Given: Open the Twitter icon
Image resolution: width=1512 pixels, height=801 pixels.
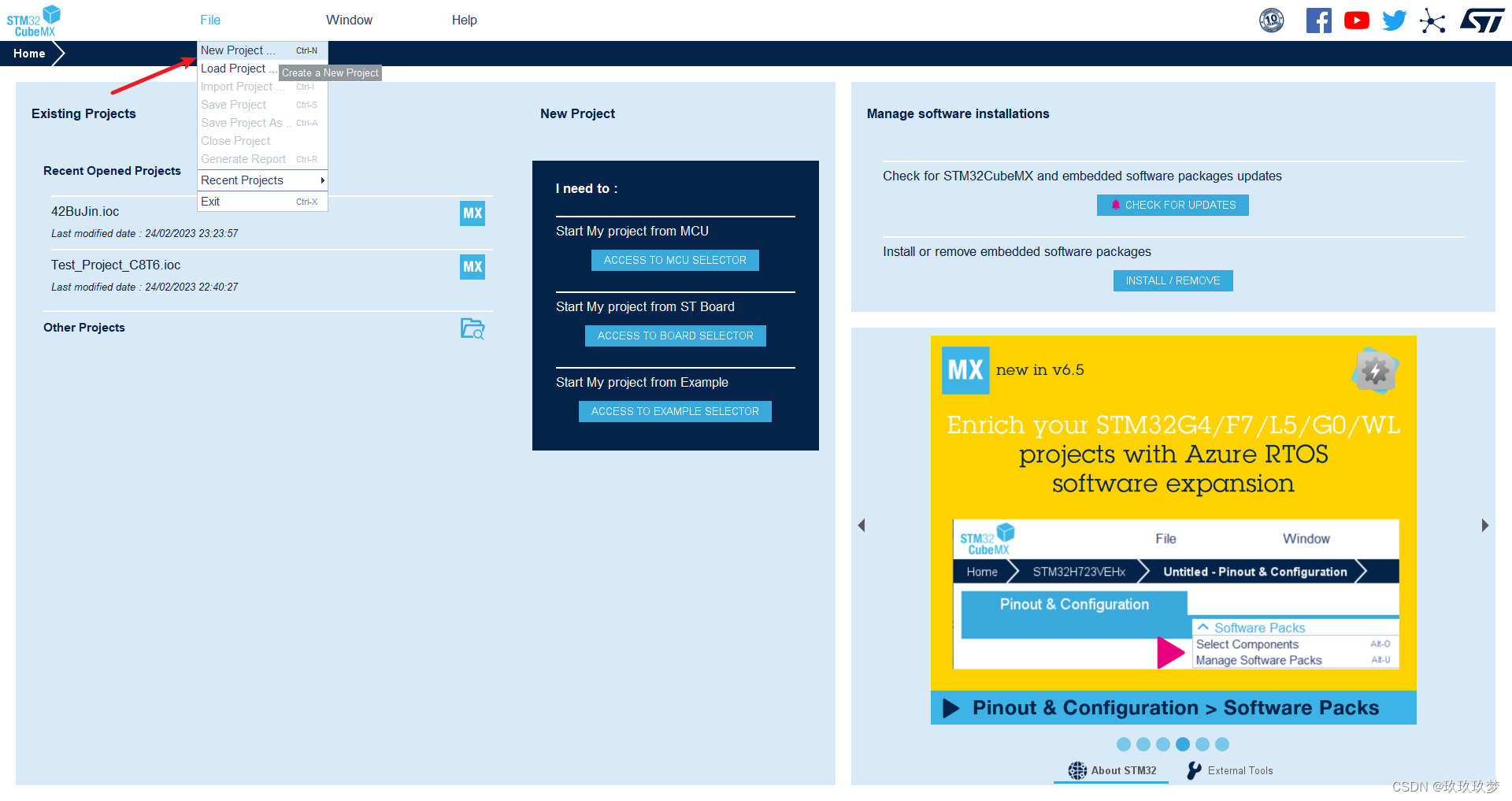Looking at the screenshot, I should pyautogui.click(x=1395, y=20).
